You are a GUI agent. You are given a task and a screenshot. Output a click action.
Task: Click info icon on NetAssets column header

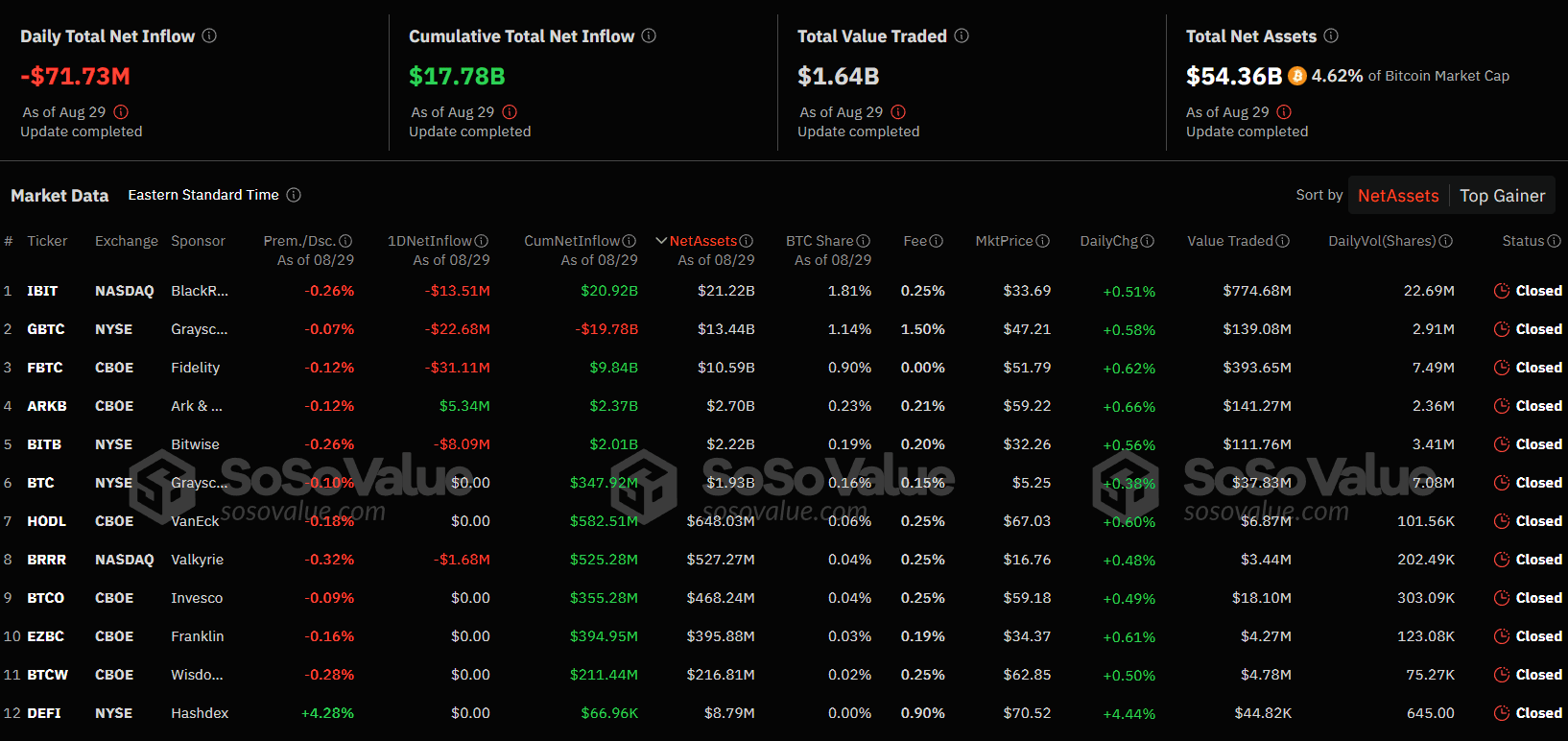click(x=747, y=241)
